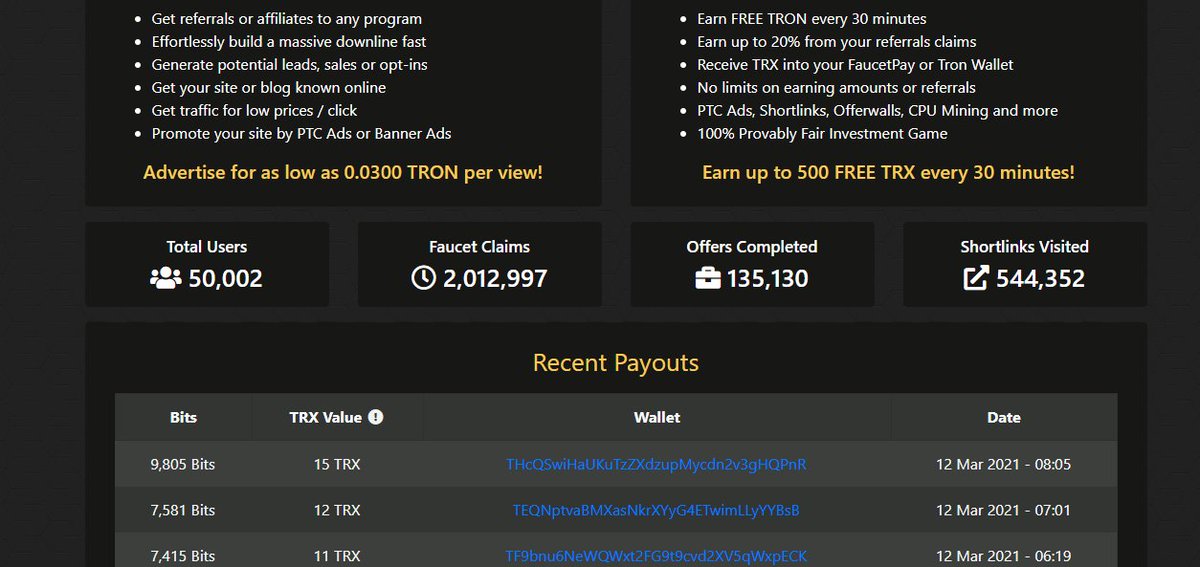
Task: Open wallet link THcQSwiHaUKuTzZXdzupMycdn2v3gHQPnR
Action: 656,464
